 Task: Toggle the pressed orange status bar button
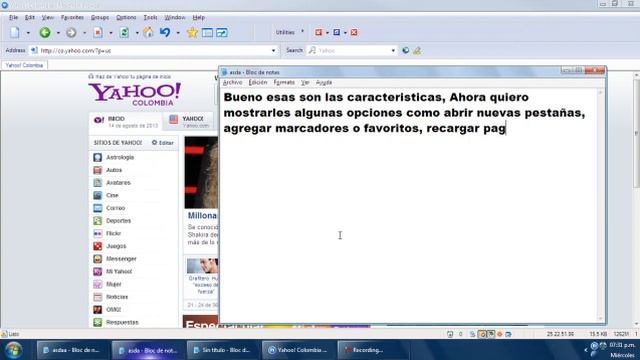[x=482, y=334]
